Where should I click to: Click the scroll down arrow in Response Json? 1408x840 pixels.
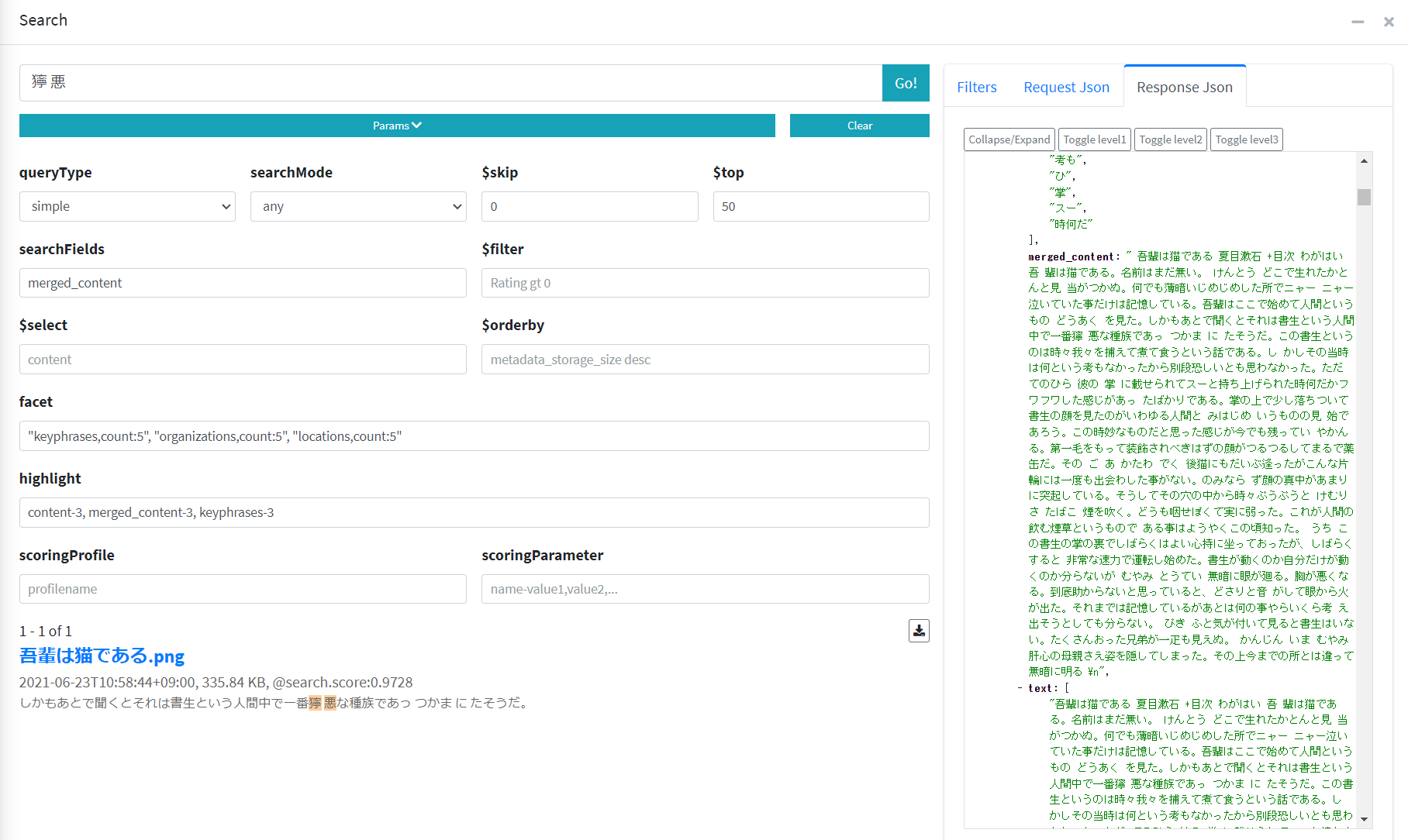(x=1364, y=819)
